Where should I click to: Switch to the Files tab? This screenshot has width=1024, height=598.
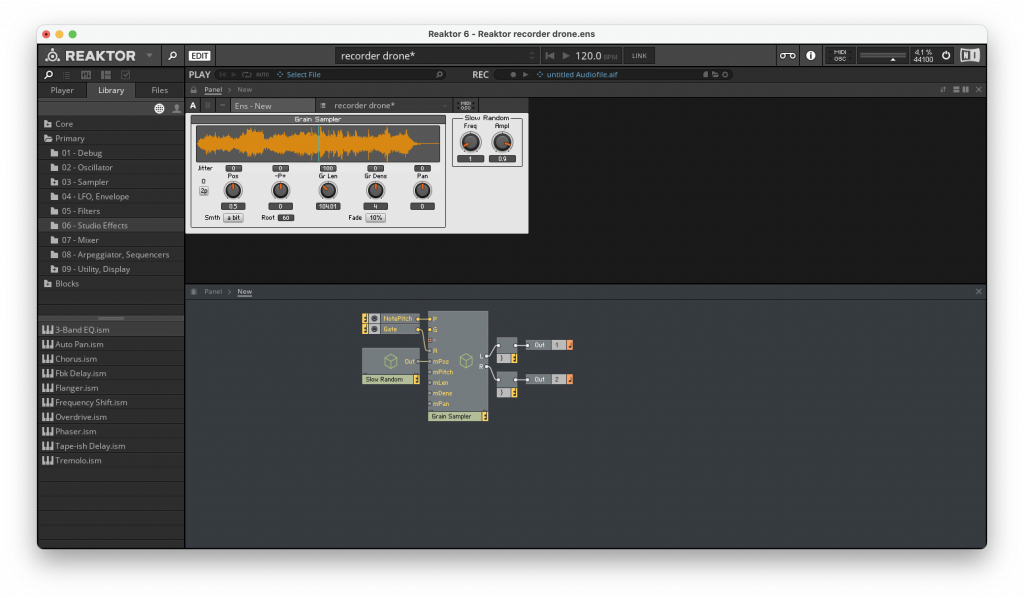point(159,90)
